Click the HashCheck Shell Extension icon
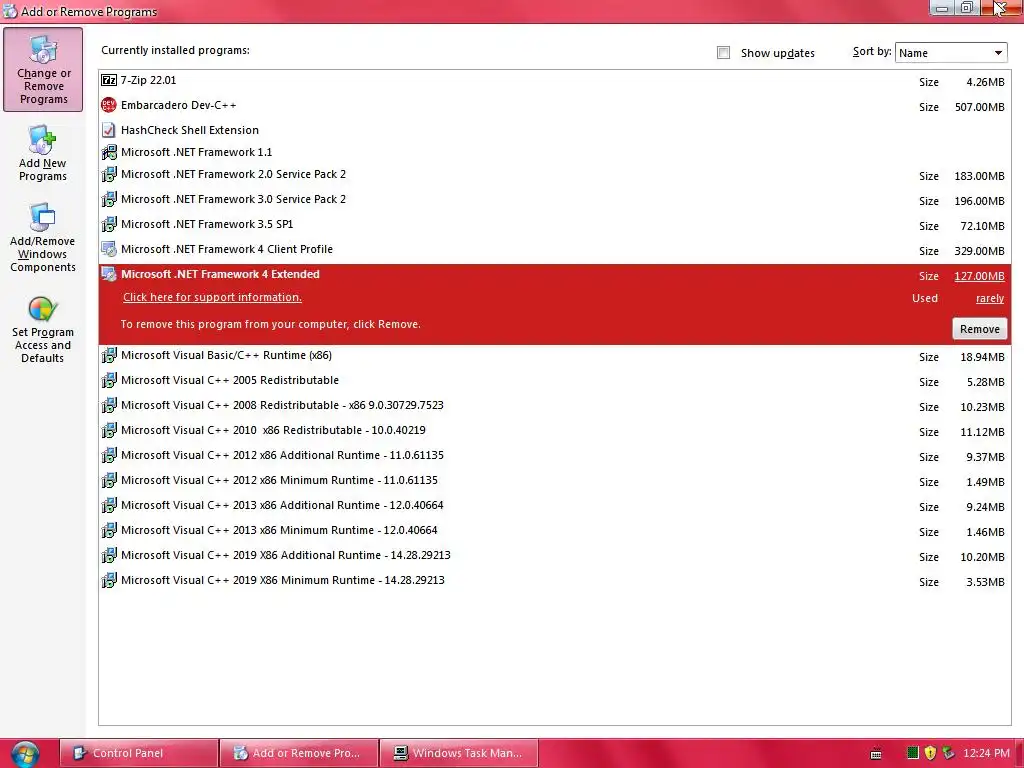1024x768 pixels. coord(109,130)
